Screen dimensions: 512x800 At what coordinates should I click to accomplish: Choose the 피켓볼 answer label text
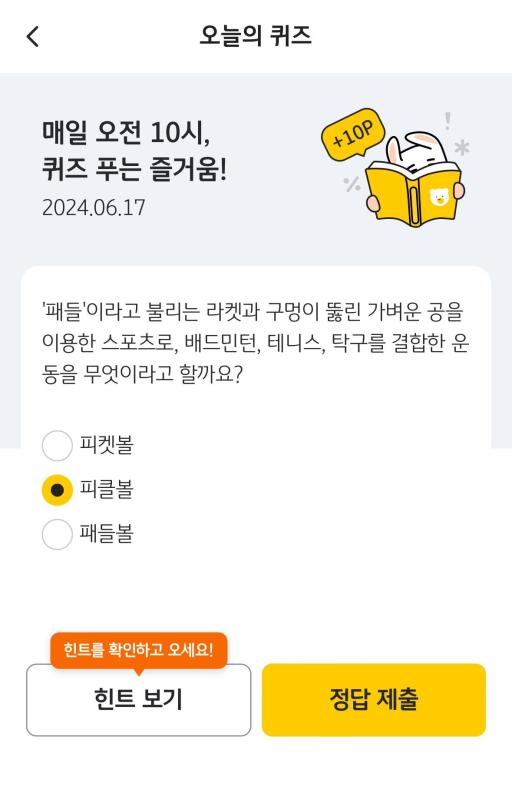click(x=107, y=445)
